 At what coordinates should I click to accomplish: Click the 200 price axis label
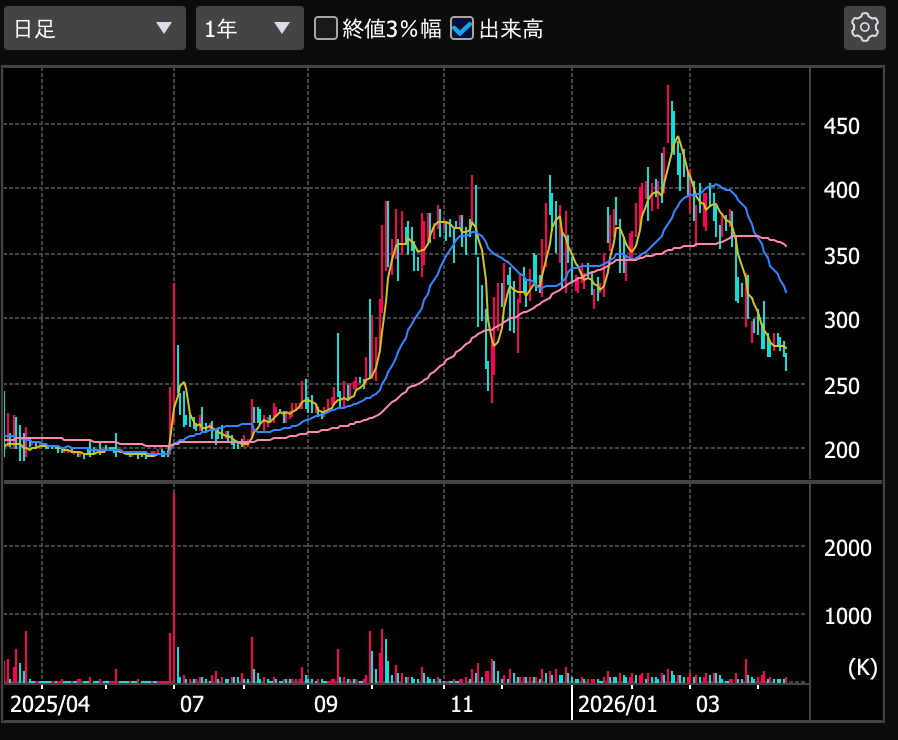841,451
